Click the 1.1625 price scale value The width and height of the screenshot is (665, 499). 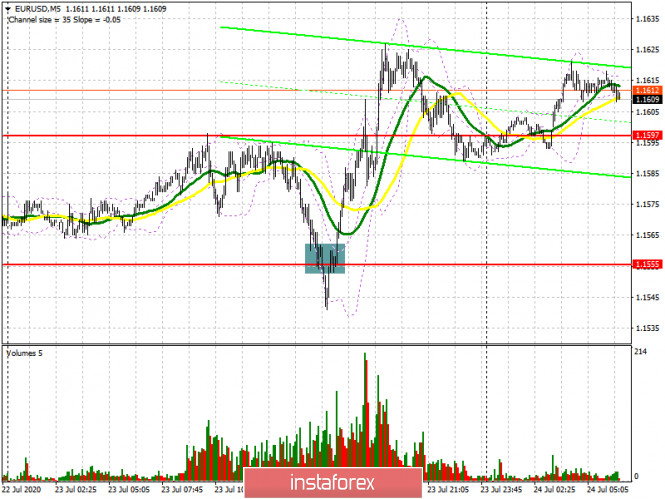(x=647, y=48)
